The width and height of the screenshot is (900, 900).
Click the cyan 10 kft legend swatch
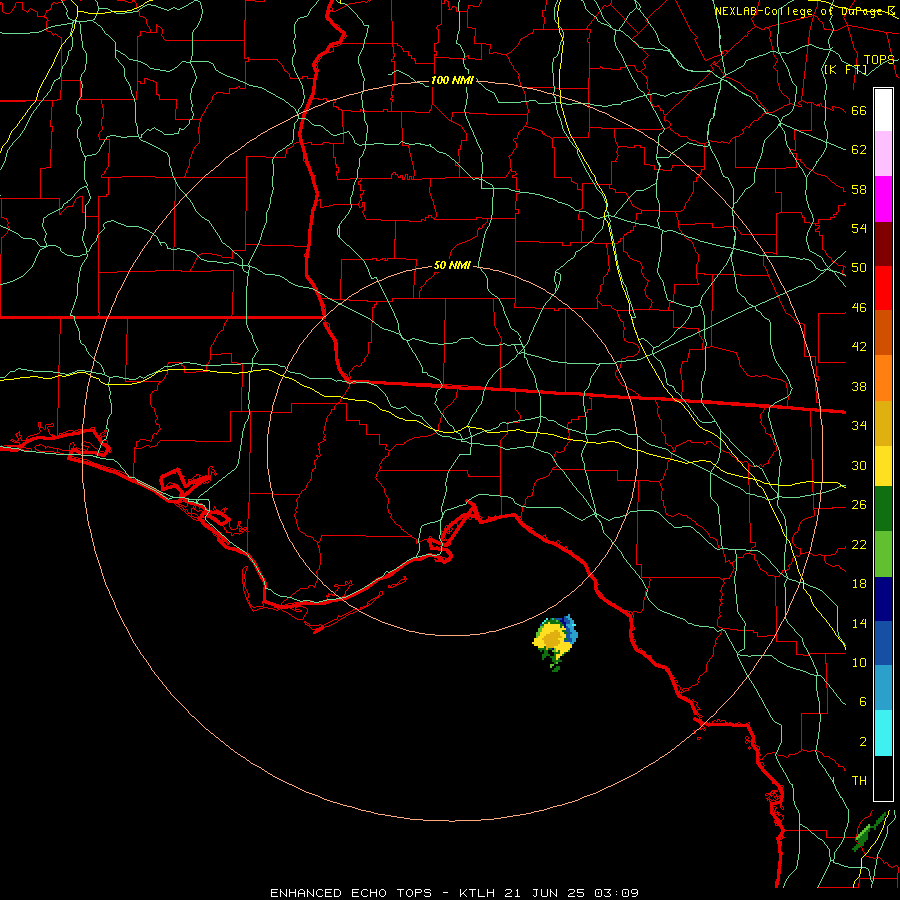click(883, 733)
